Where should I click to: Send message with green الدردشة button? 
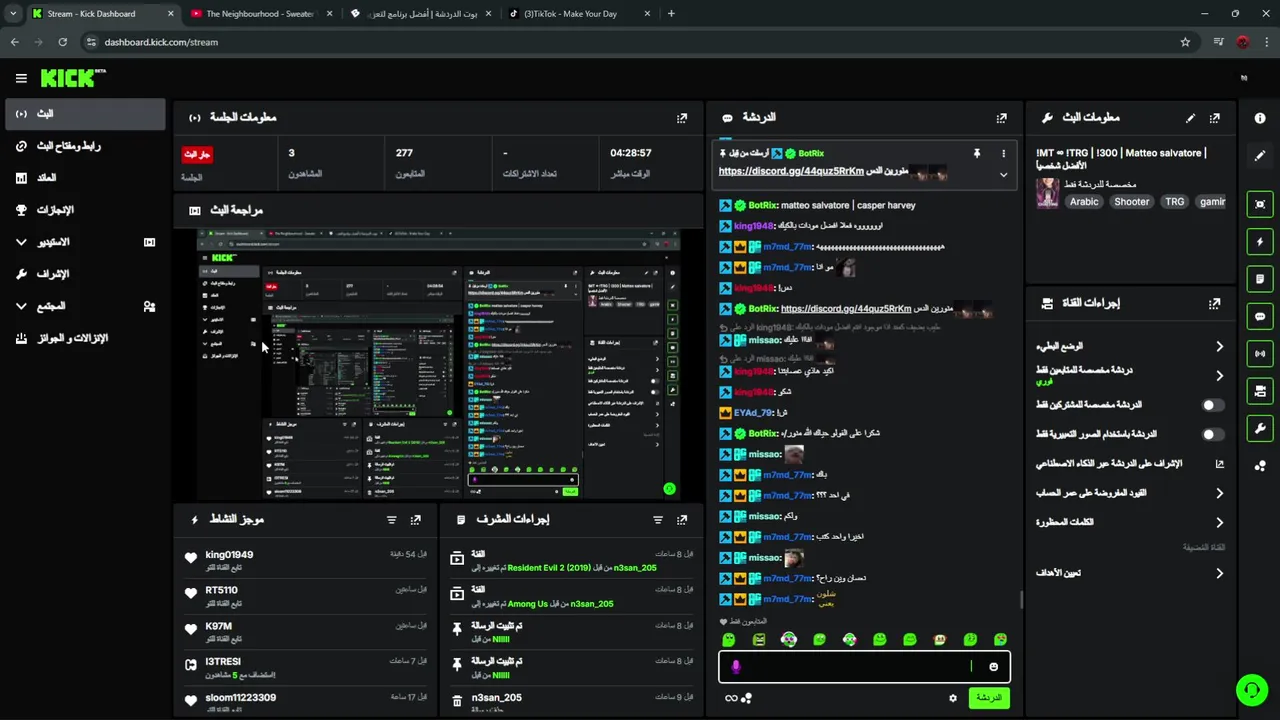point(989,698)
